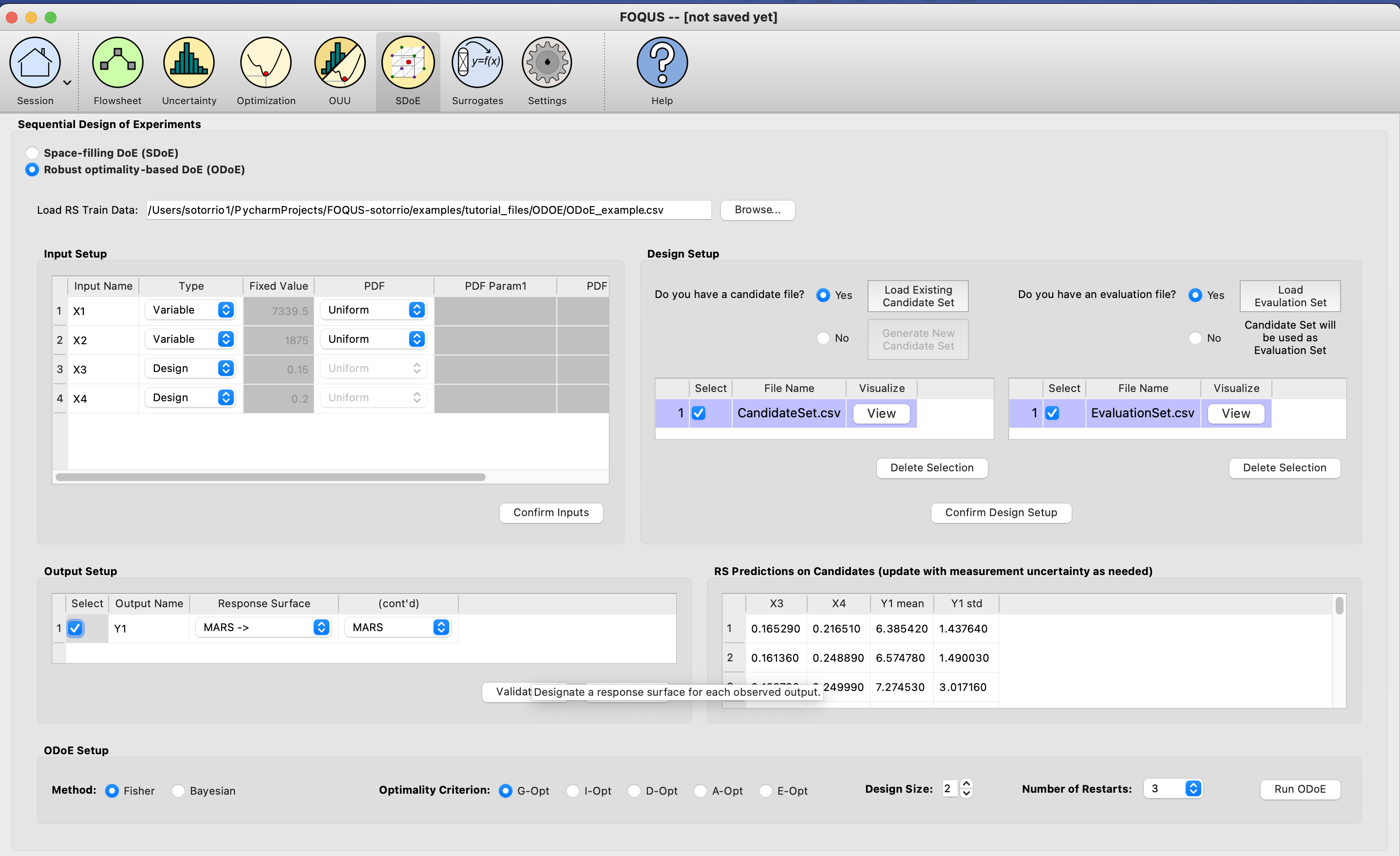Screen dimensions: 1400x856
Task: Open the Session home icon
Action: tap(35, 63)
